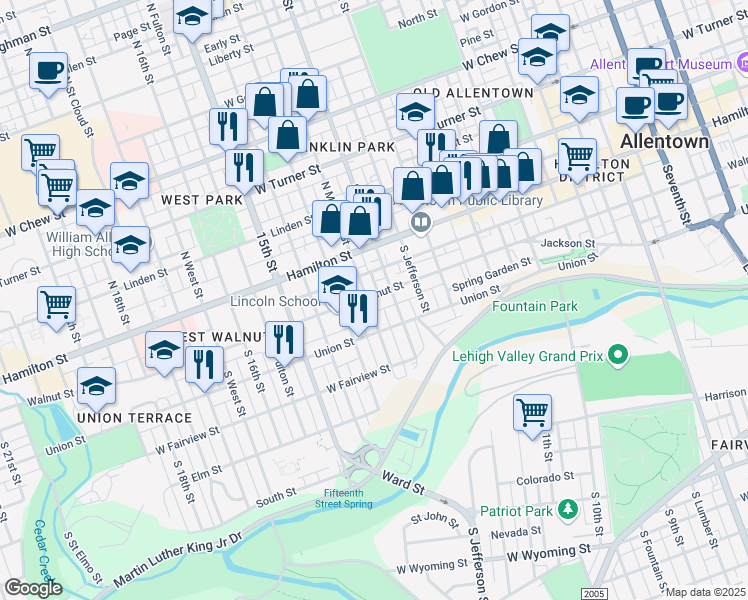Screen dimensions: 748x600
Task: Select the Spring Garden St label
Action: click(491, 274)
